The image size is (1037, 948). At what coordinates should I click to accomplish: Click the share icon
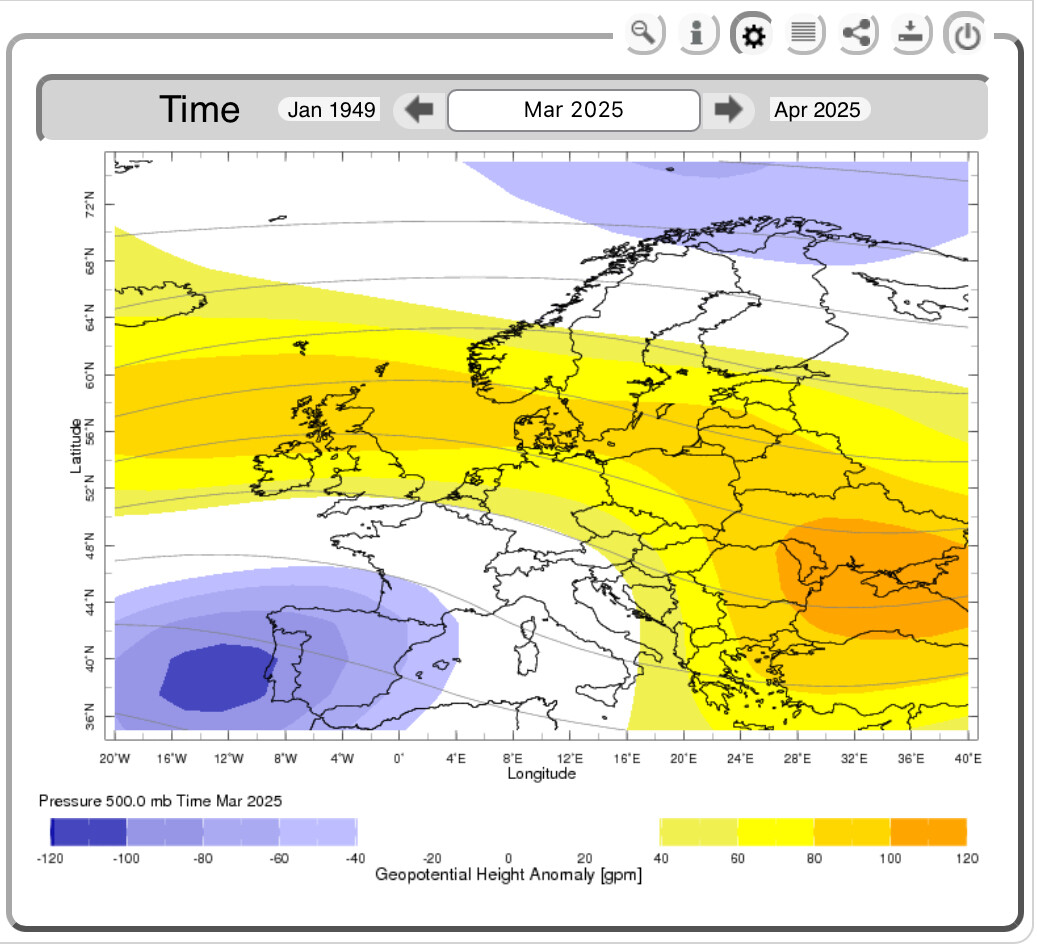click(858, 33)
